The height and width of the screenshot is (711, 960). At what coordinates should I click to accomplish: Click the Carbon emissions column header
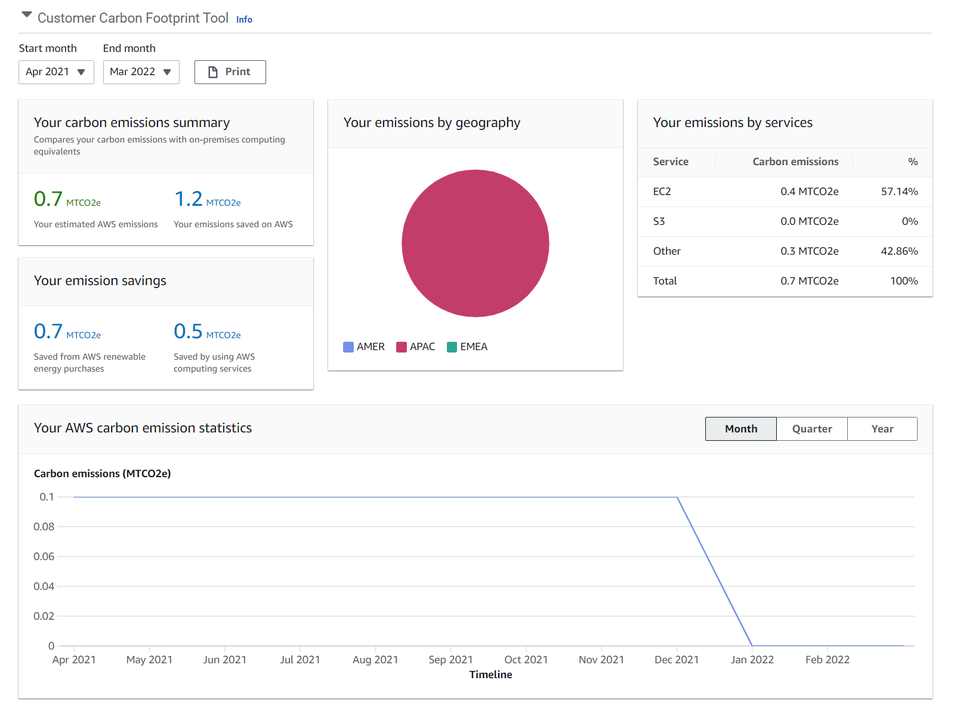tap(795, 162)
